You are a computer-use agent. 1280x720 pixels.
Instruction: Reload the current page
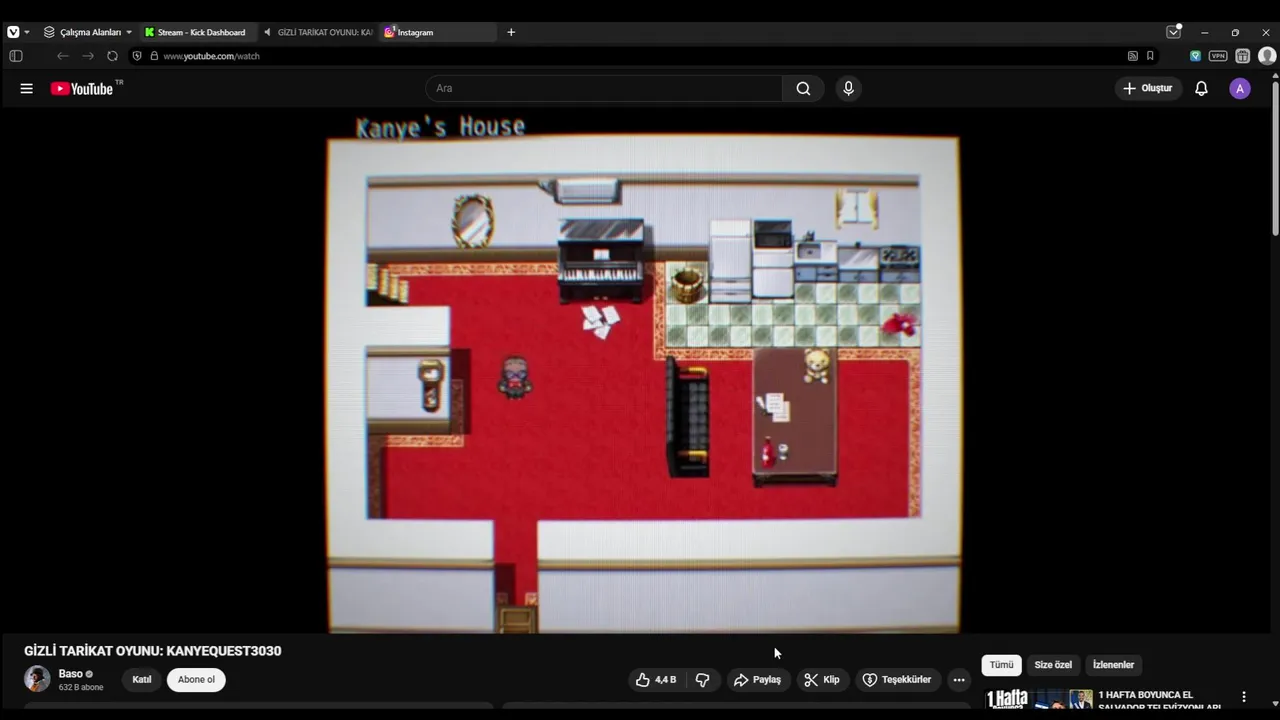pyautogui.click(x=112, y=56)
